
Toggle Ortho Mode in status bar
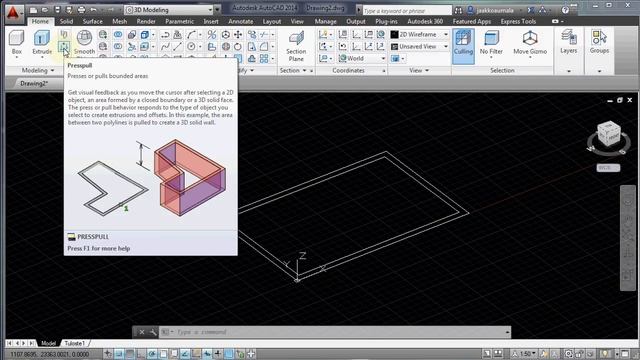[x=141, y=354]
